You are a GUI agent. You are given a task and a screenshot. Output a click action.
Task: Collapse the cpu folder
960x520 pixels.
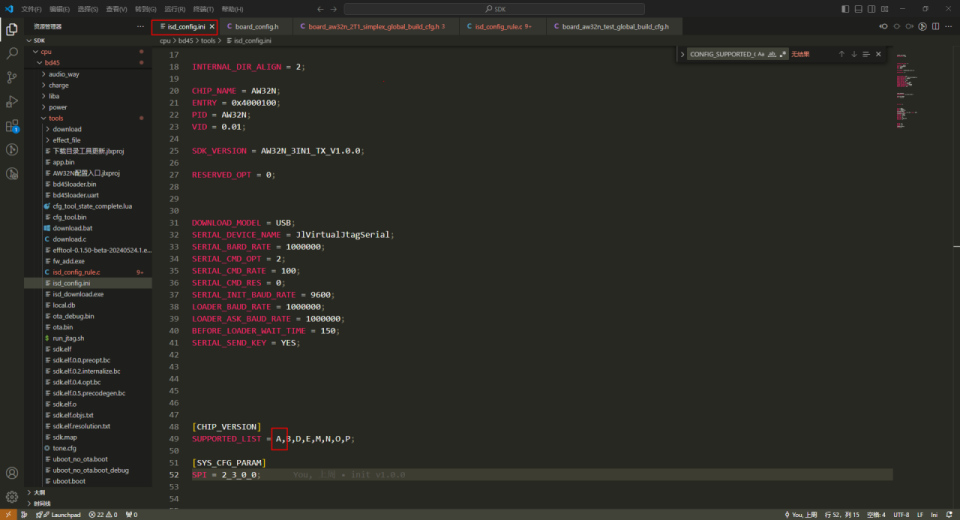tap(88, 51)
